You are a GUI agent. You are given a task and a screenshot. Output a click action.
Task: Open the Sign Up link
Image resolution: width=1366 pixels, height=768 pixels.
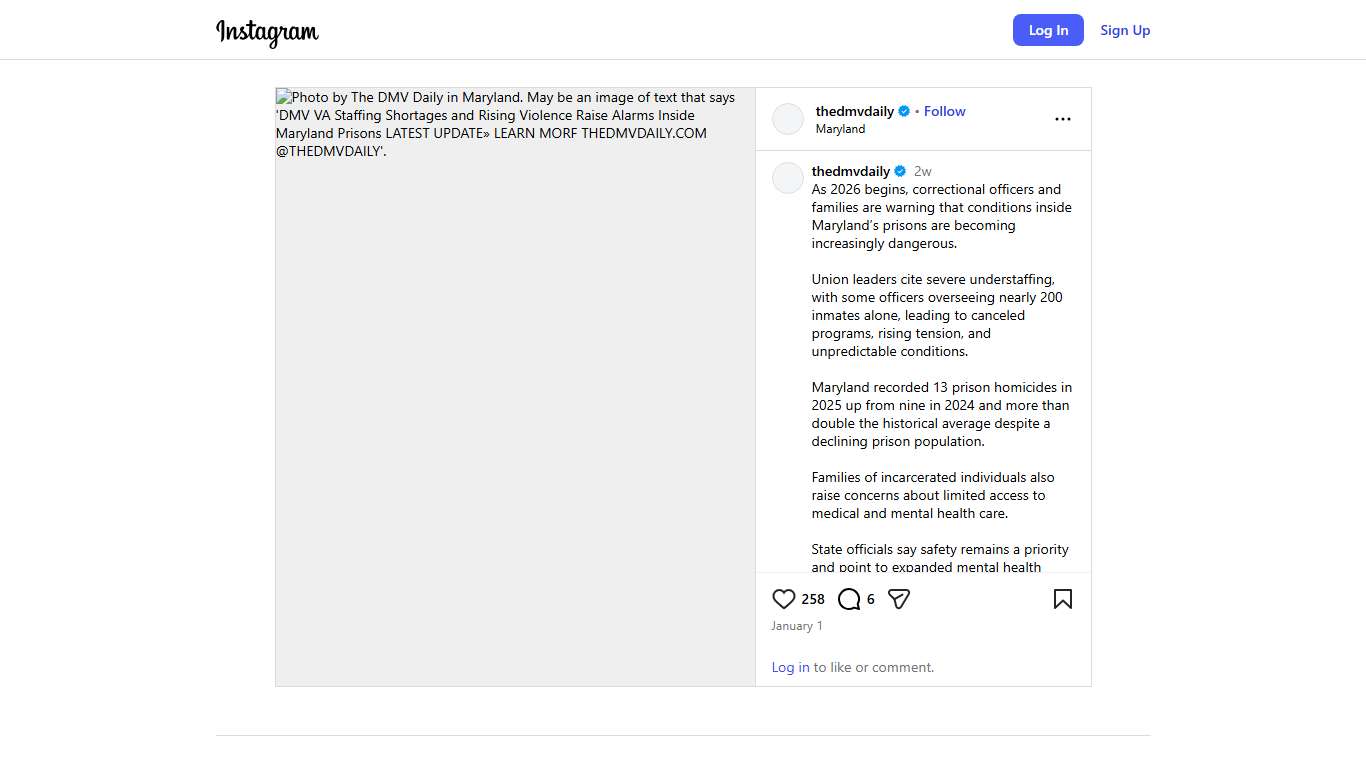[1125, 30]
